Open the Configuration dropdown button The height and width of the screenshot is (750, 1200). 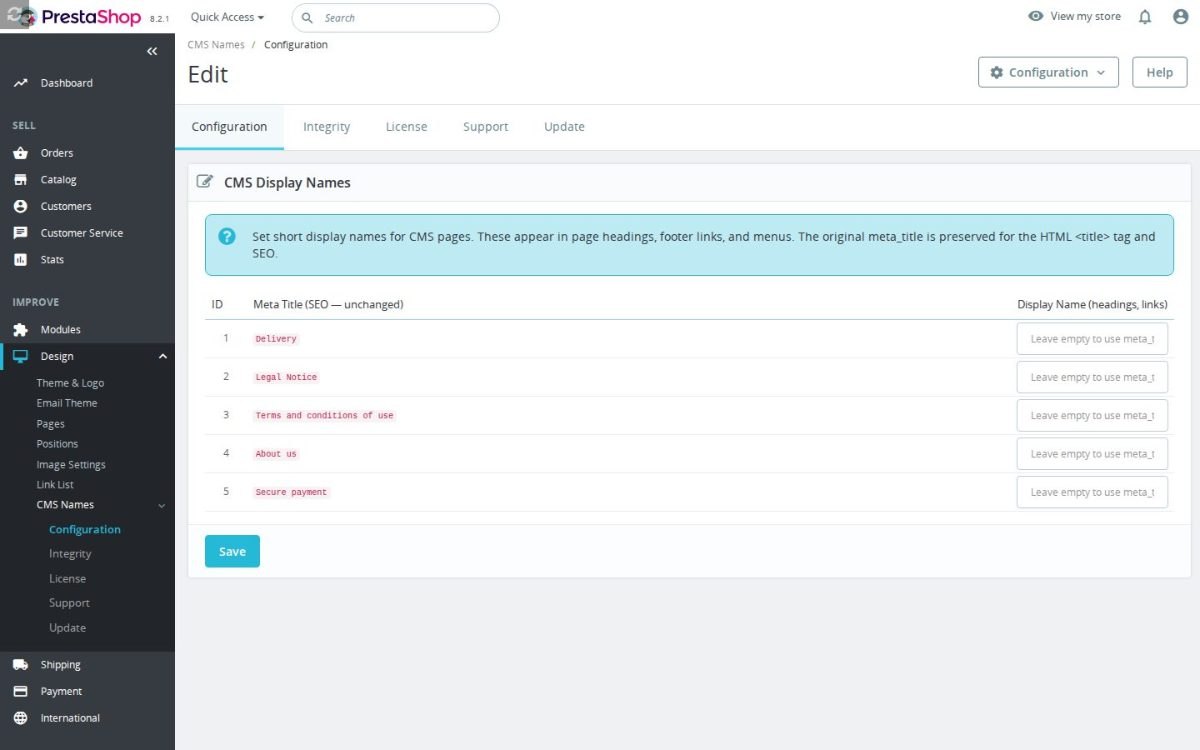pos(1048,72)
